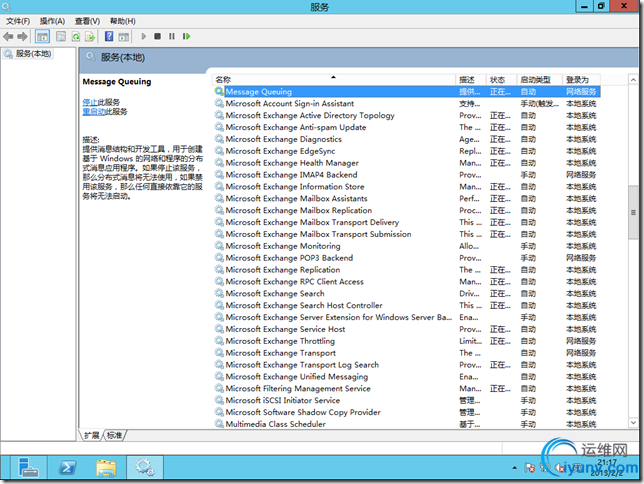This screenshot has width=644, height=484.
Task: Click the Back arrow toolbar icon
Action: [x=8, y=37]
